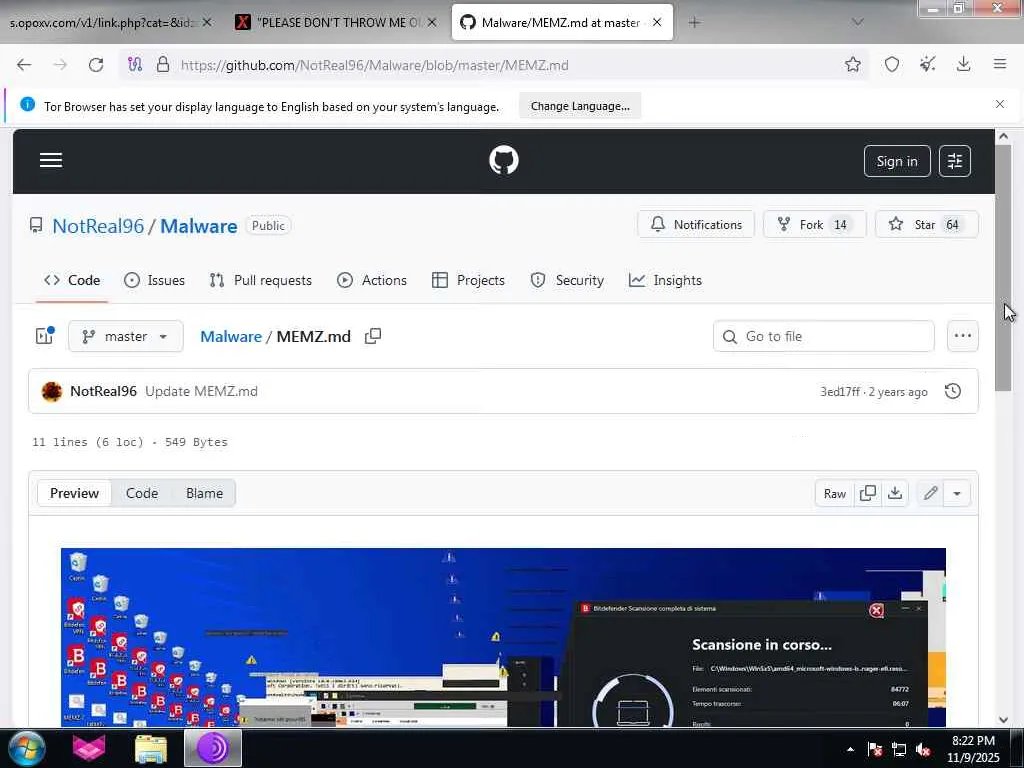Open a new browser tab with plus

coord(694,23)
